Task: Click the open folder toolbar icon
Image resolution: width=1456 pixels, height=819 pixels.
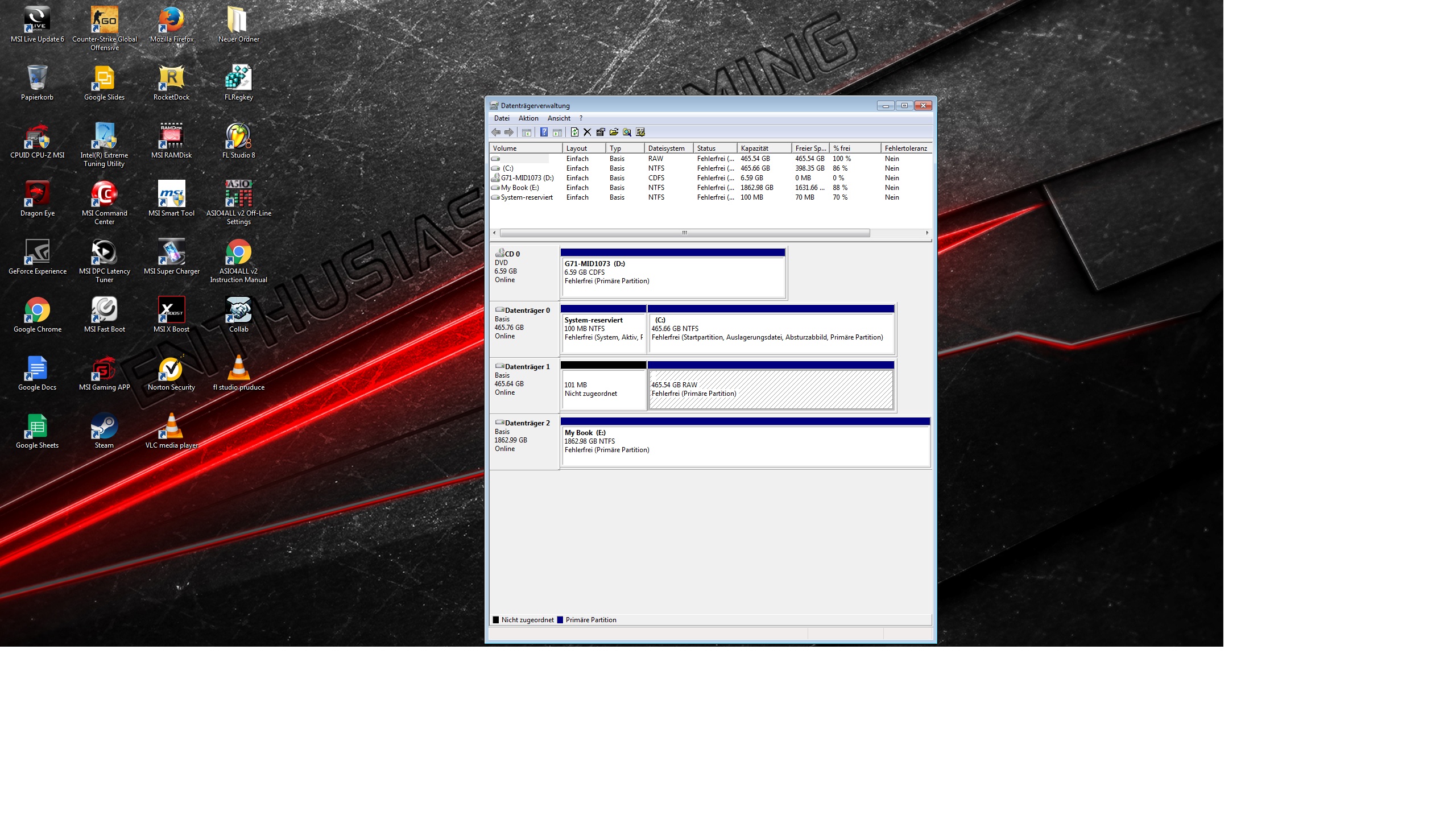Action: [614, 133]
